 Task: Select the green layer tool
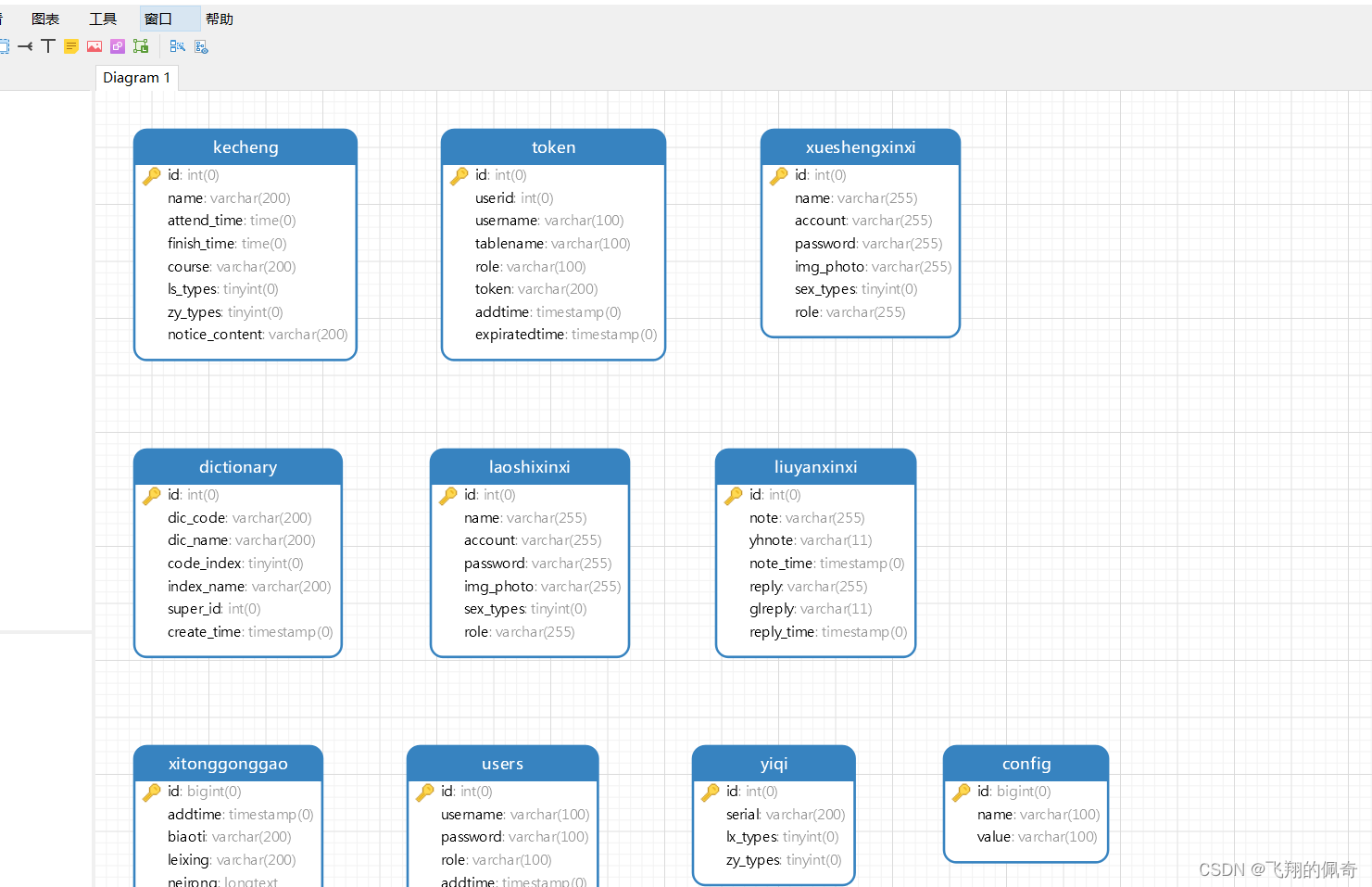pyautogui.click(x=141, y=46)
